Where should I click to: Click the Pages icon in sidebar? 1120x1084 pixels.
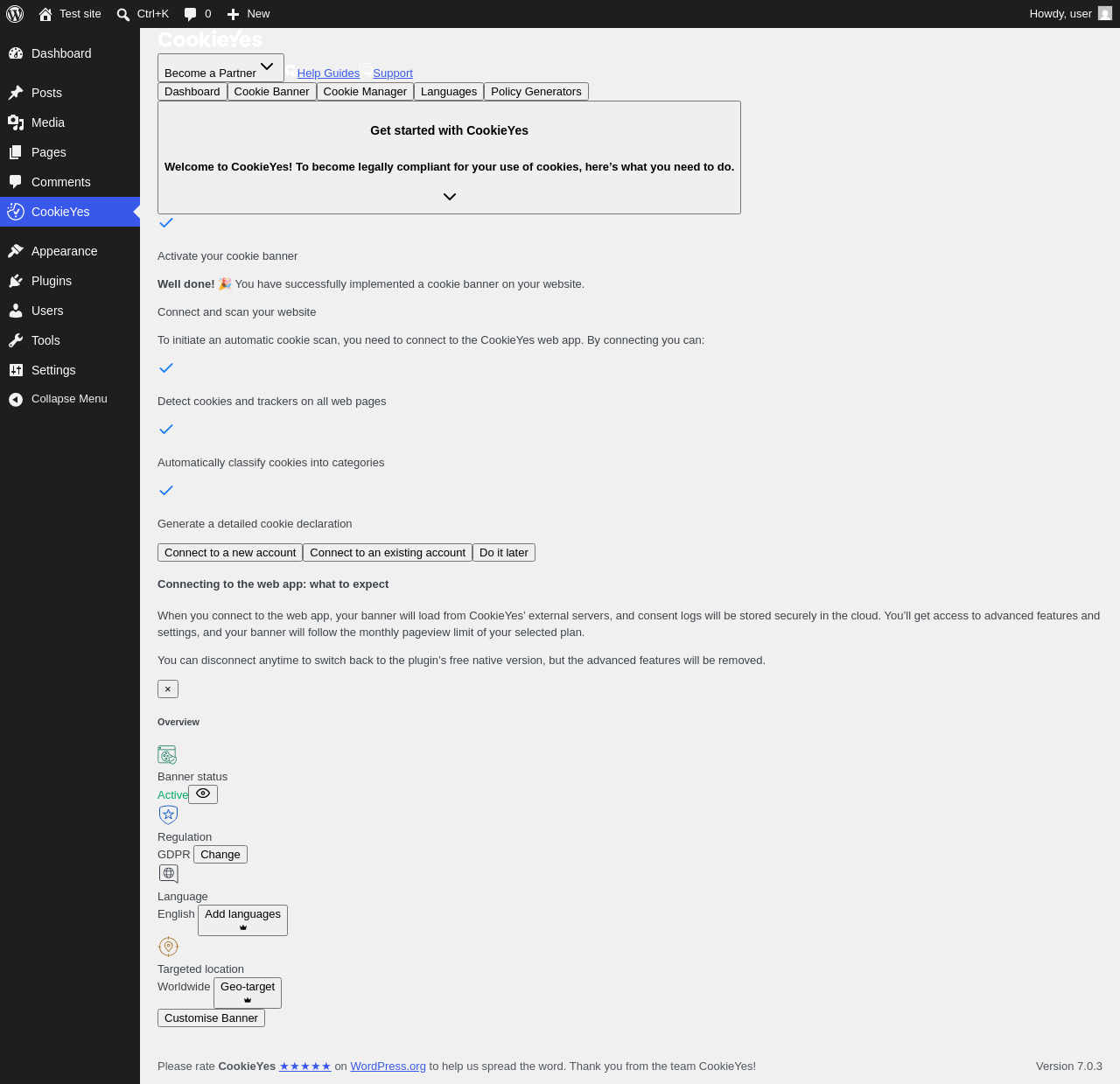pyautogui.click(x=16, y=152)
